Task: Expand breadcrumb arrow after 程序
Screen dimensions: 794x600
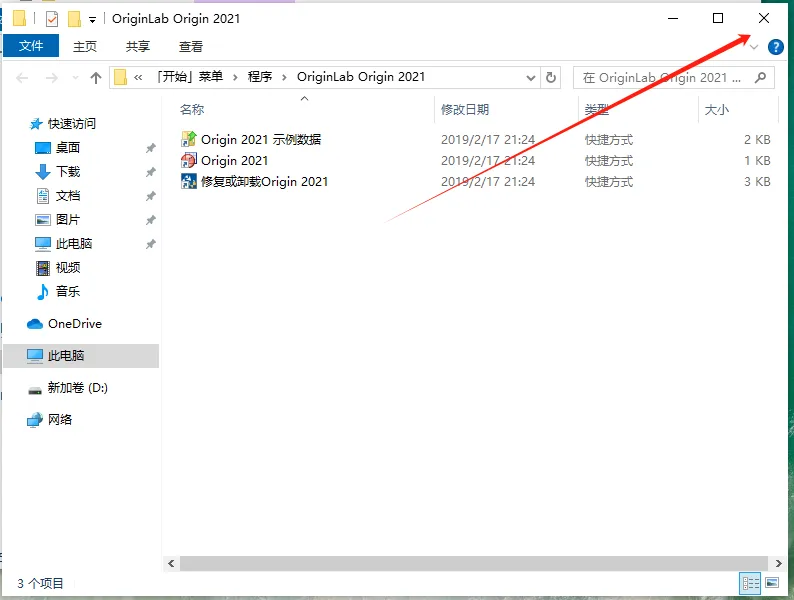Action: point(284,77)
